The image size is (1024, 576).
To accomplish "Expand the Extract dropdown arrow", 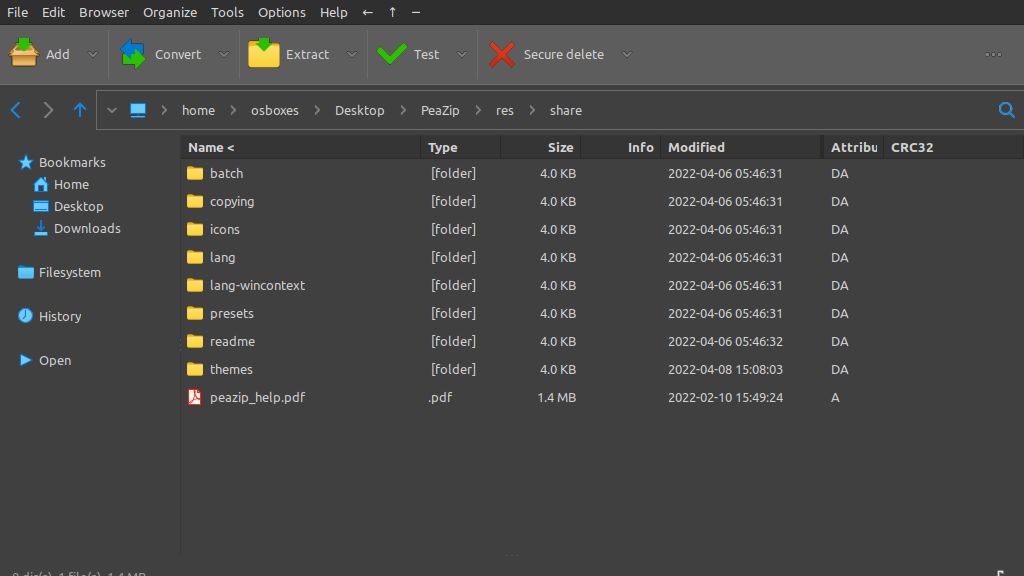I will (x=351, y=54).
